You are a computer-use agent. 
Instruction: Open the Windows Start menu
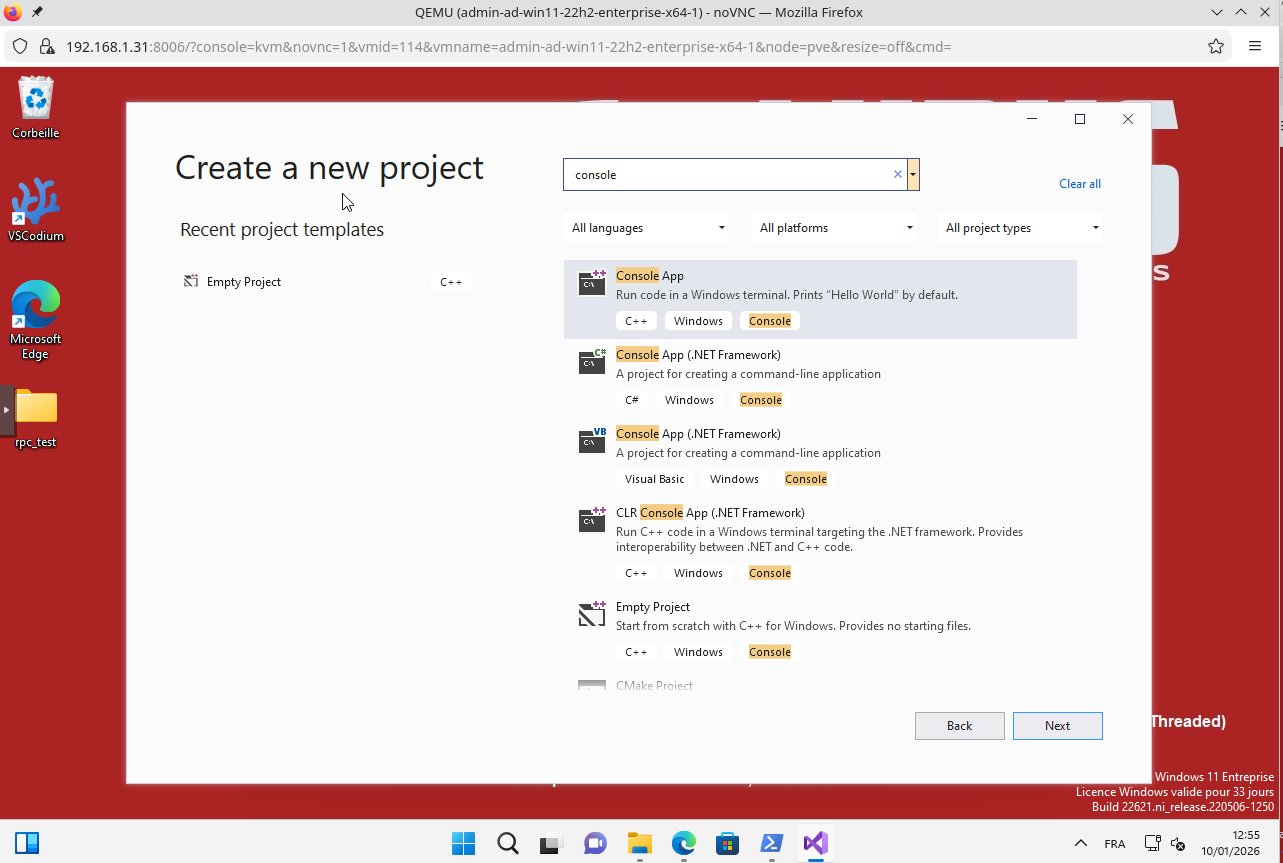tap(463, 843)
